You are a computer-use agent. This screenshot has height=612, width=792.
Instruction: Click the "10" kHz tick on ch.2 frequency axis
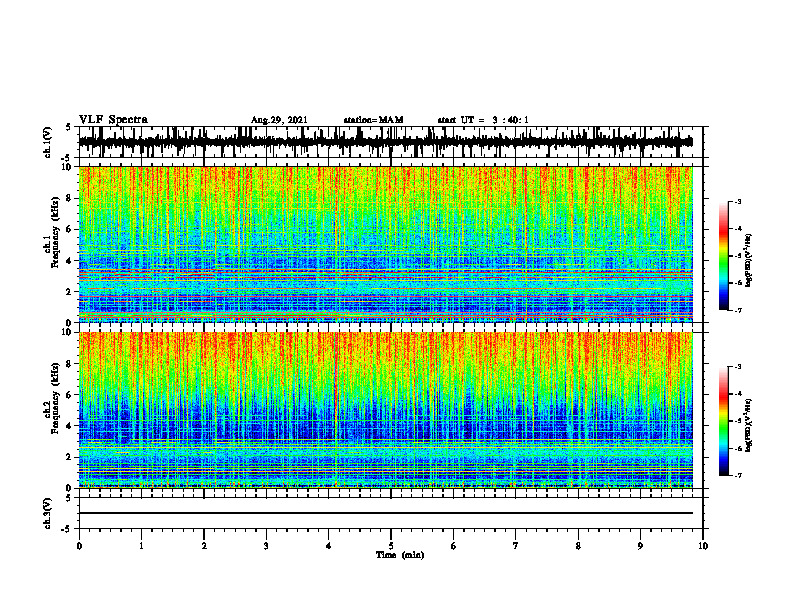point(68,332)
